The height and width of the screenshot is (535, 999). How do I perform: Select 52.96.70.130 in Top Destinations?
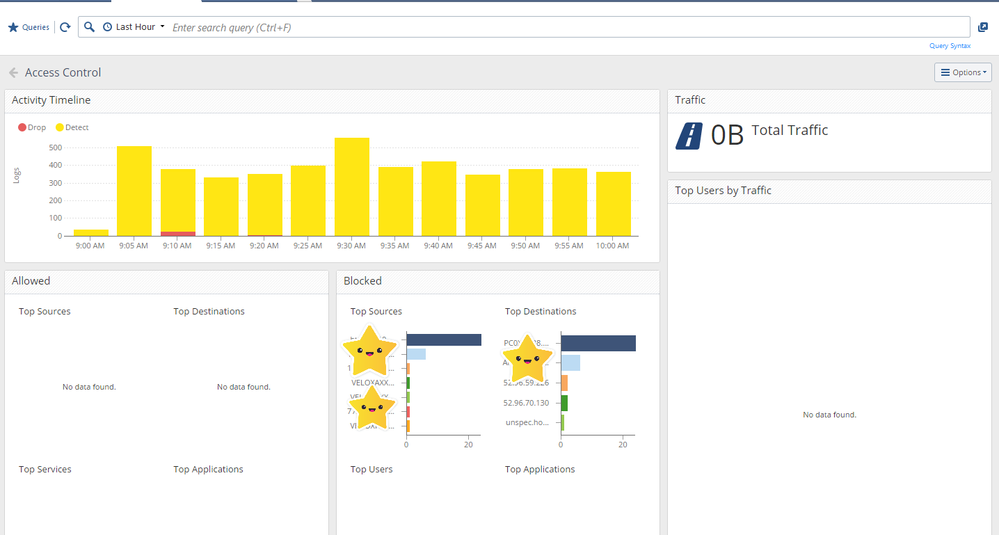[526, 403]
